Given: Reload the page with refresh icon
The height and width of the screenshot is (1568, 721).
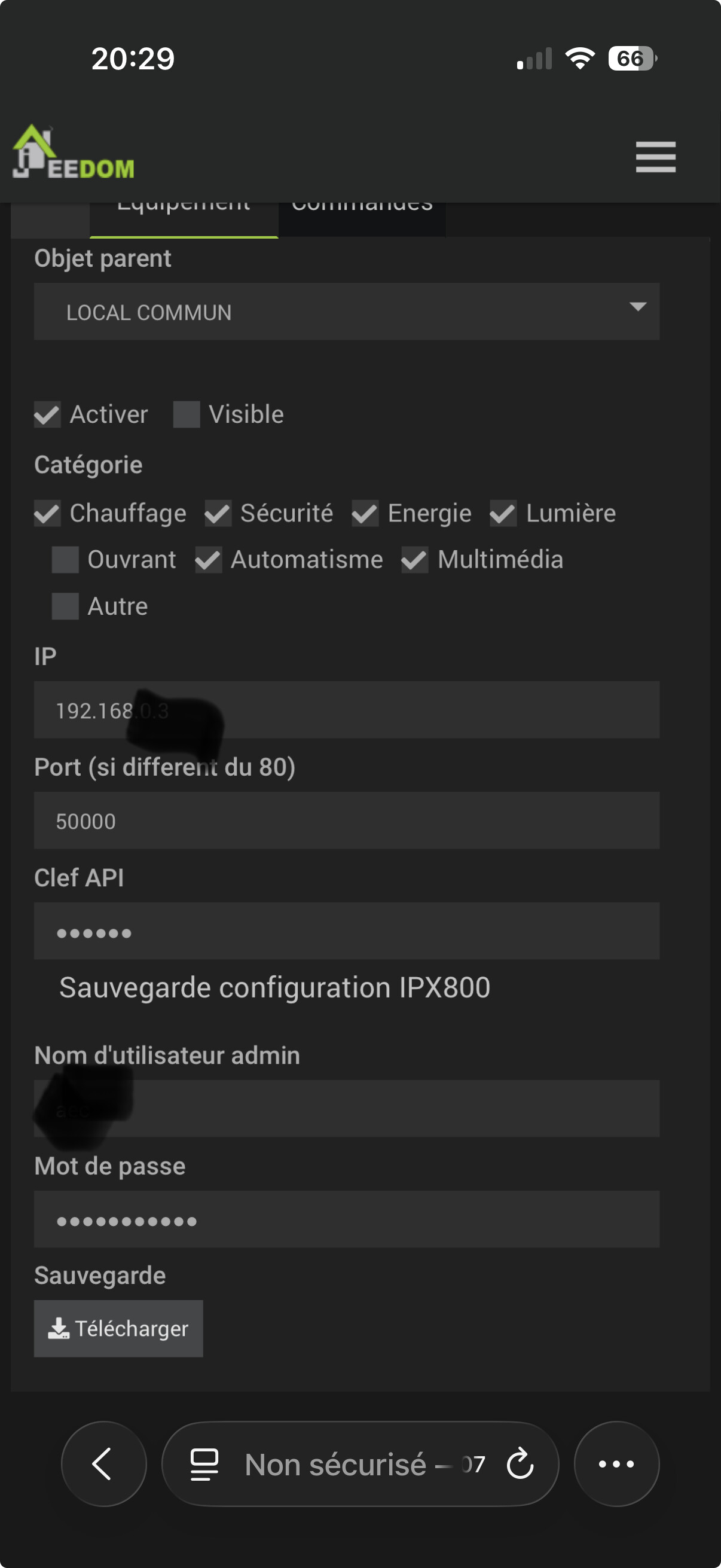Looking at the screenshot, I should [520, 1464].
